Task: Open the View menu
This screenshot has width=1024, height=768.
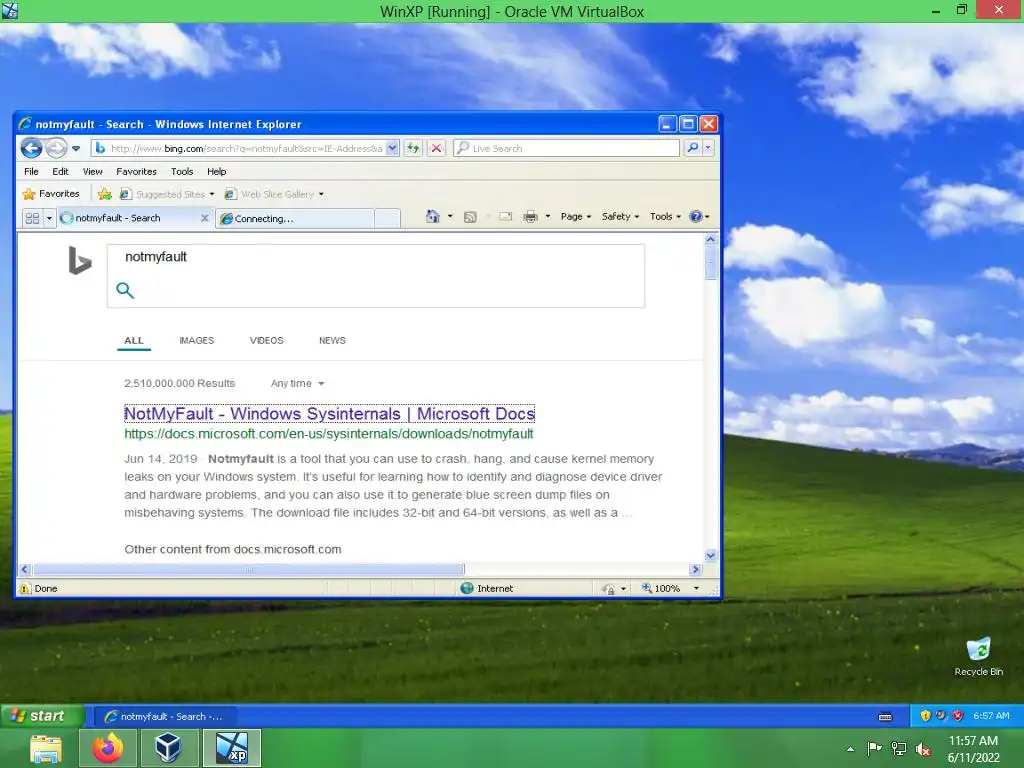Action: coord(93,171)
